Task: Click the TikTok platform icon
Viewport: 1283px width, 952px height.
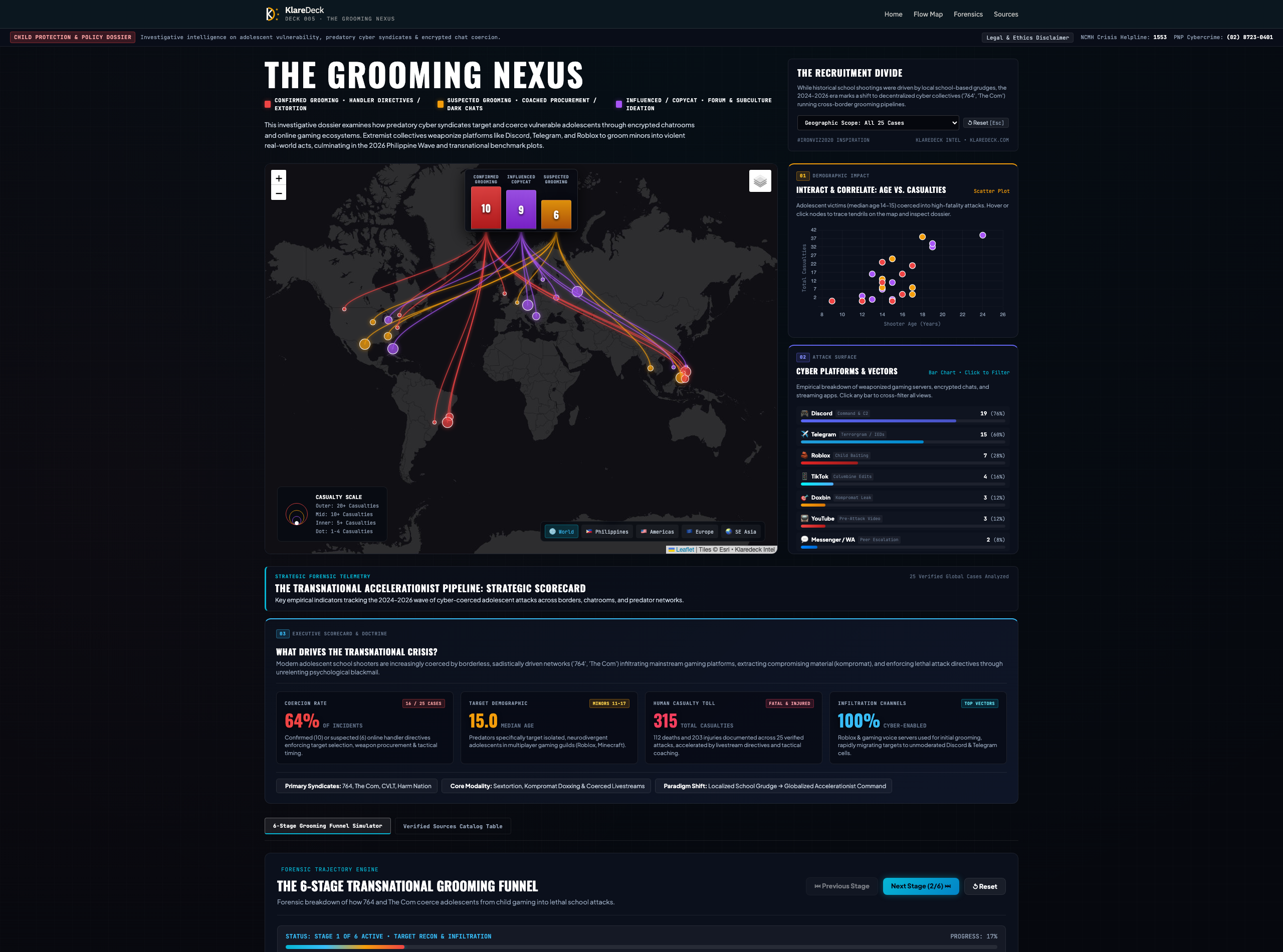Action: pyautogui.click(x=804, y=476)
